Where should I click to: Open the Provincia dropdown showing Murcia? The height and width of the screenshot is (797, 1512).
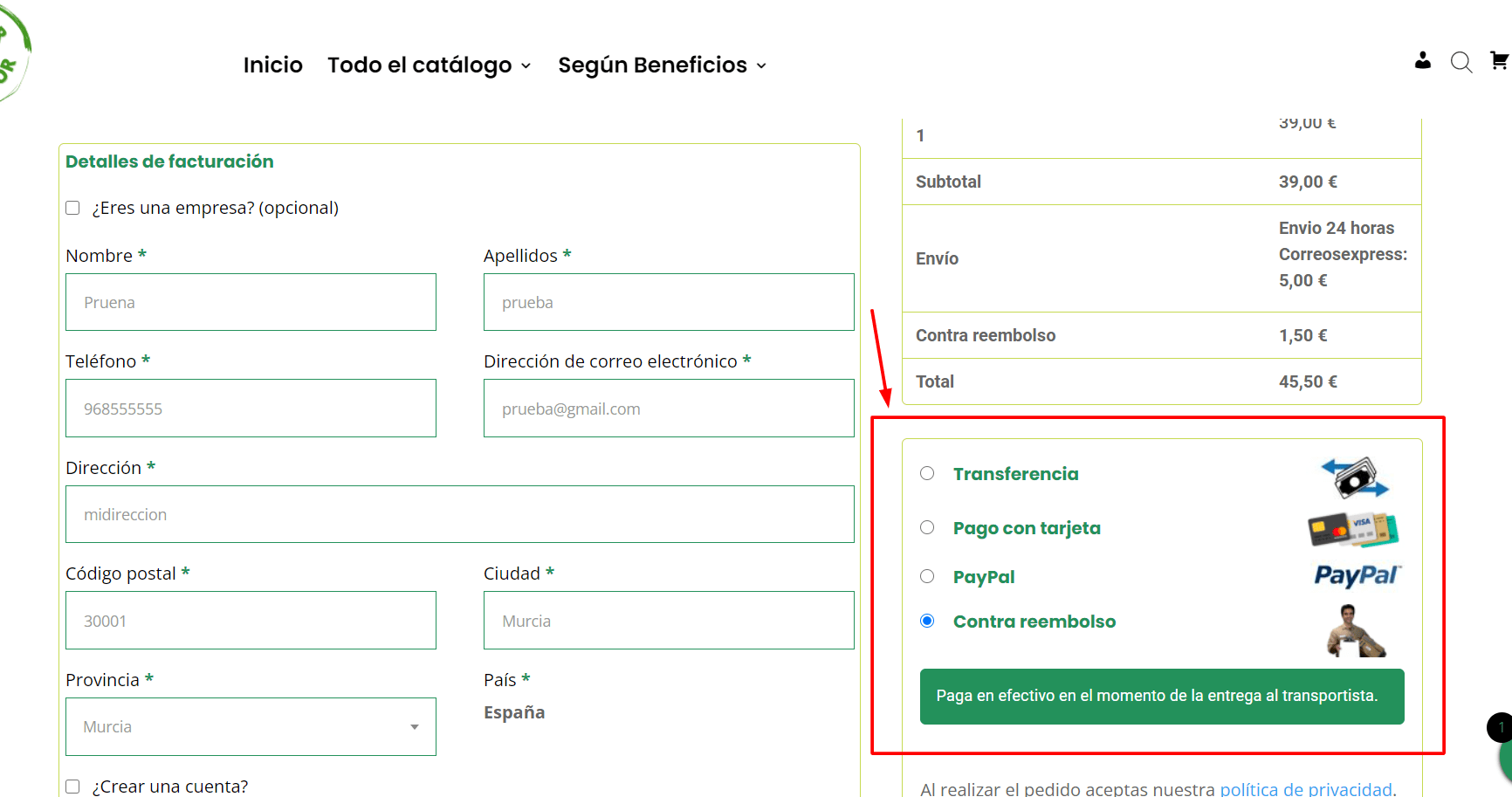[x=251, y=726]
